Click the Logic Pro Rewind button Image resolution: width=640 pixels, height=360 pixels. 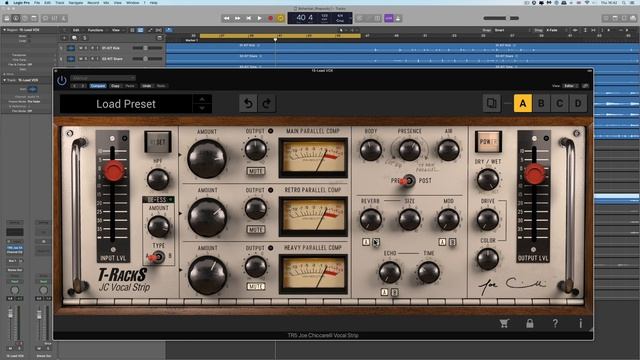click(227, 18)
